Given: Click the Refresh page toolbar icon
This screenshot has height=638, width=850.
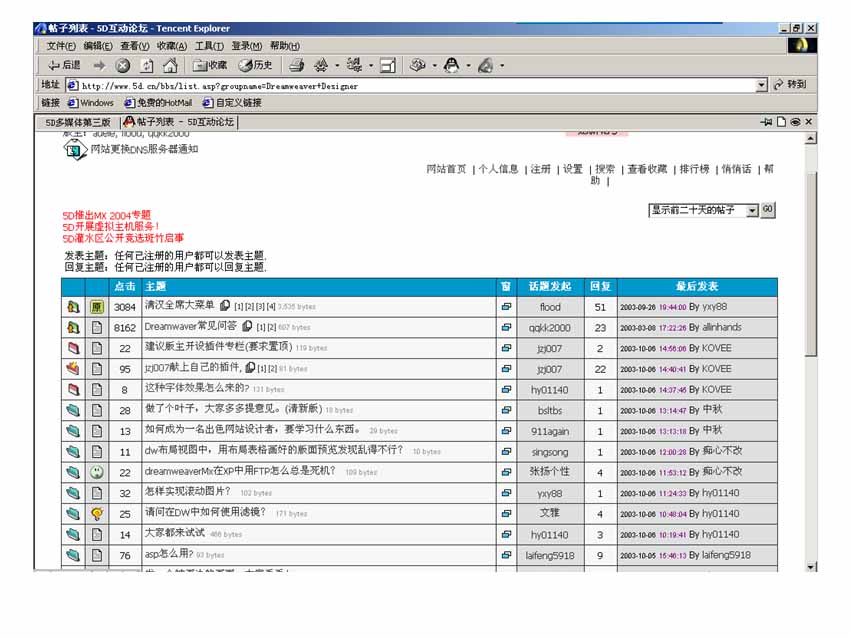Looking at the screenshot, I should (146, 66).
